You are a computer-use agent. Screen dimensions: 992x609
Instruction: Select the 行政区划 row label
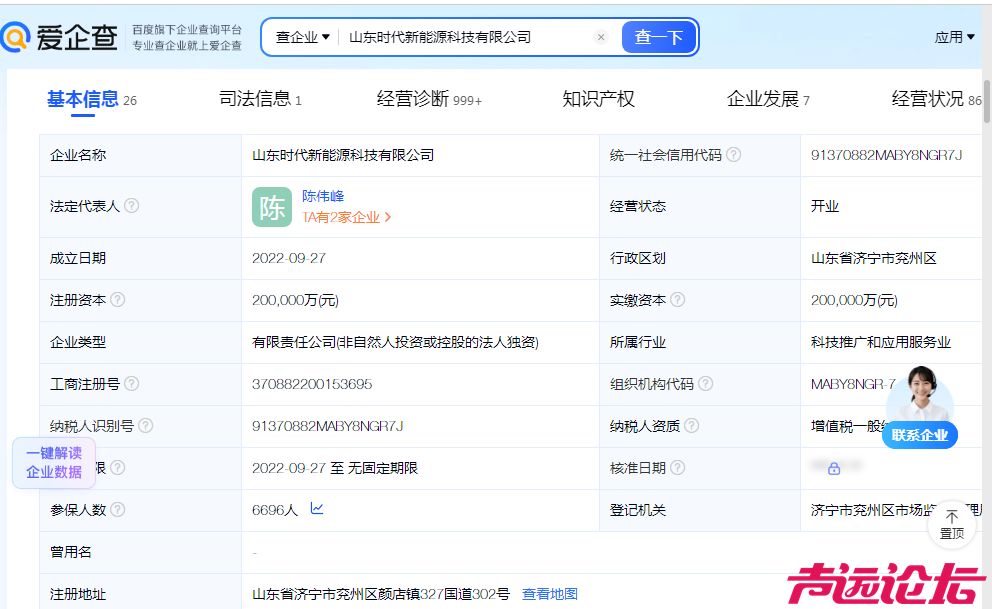638,258
